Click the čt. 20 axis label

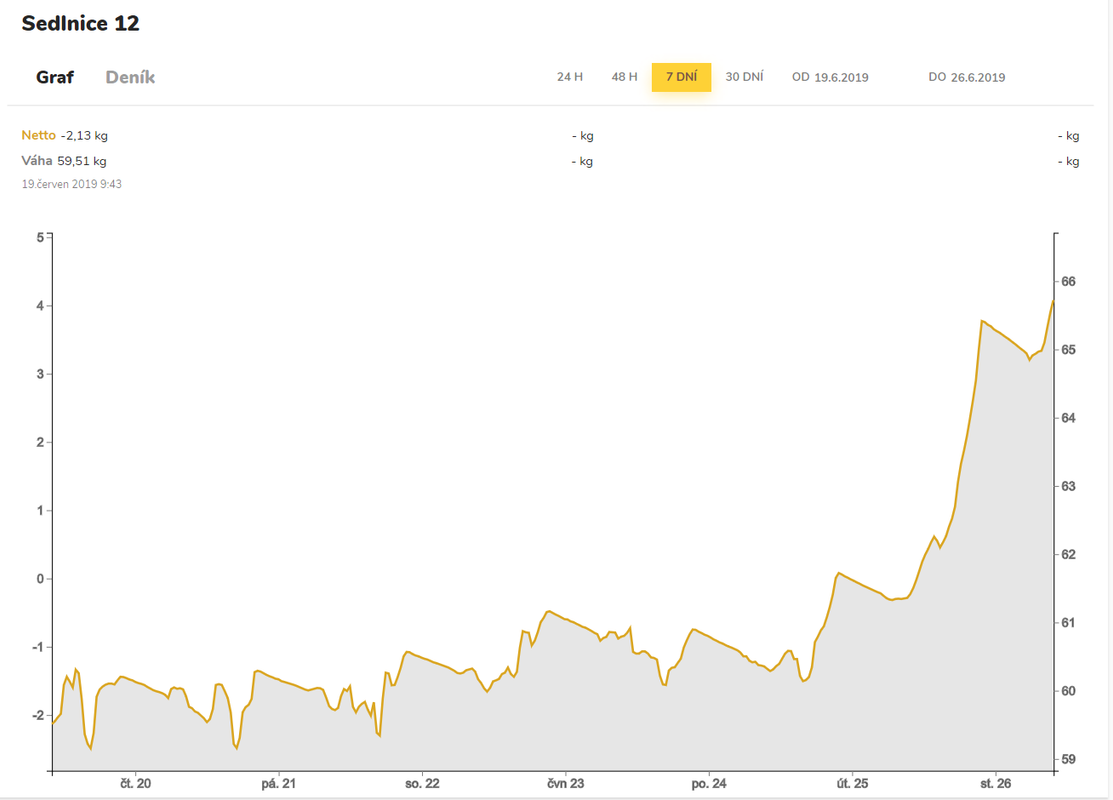[136, 784]
